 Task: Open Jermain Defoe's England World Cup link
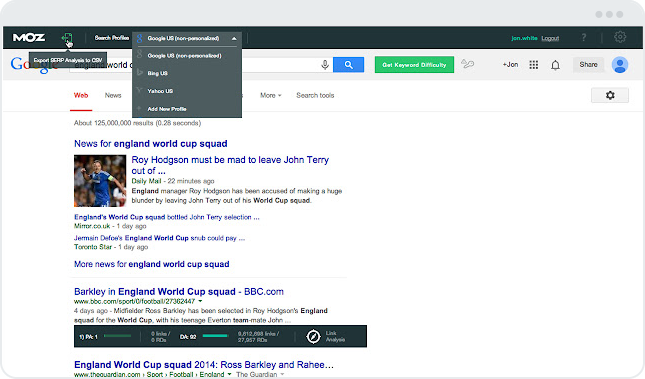[x=159, y=238]
